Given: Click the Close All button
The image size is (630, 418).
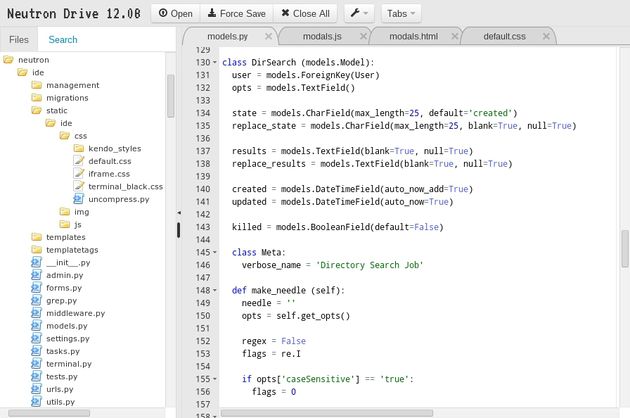Looking at the screenshot, I should coord(305,13).
